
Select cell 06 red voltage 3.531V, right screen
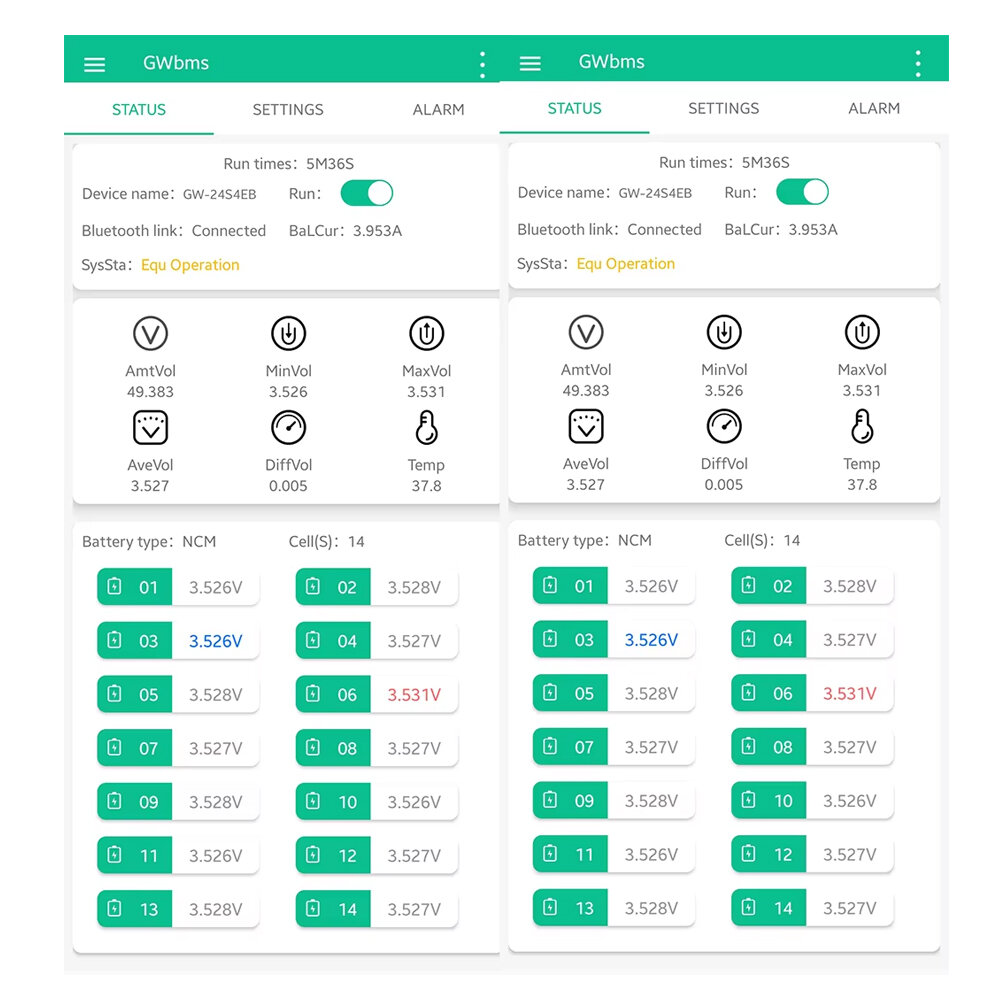coord(849,693)
